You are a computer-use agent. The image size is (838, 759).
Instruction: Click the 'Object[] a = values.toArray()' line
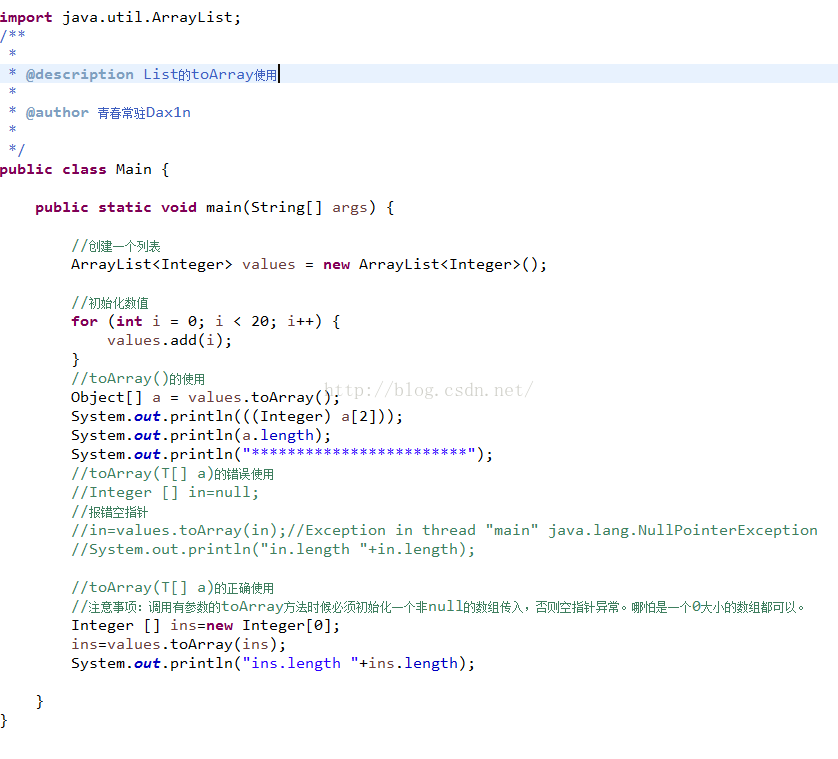click(205, 398)
